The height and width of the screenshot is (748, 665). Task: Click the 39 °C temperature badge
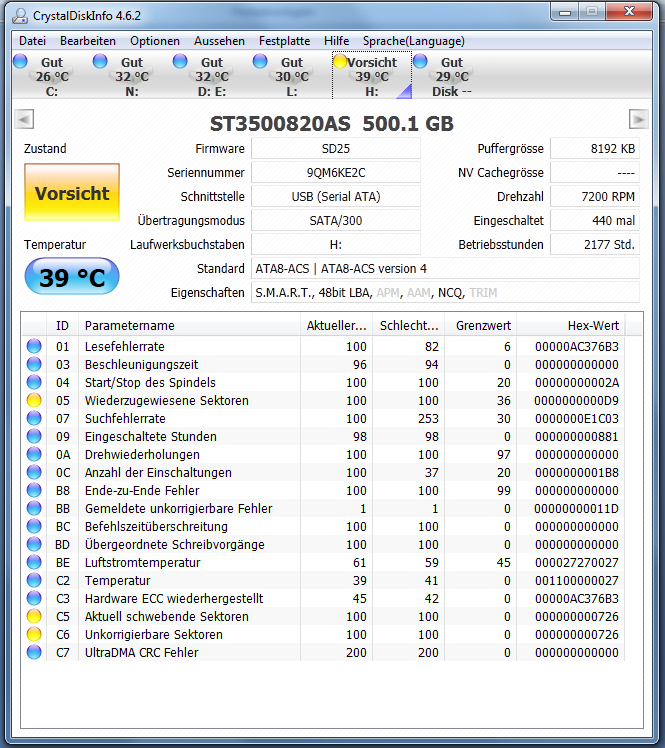[72, 277]
